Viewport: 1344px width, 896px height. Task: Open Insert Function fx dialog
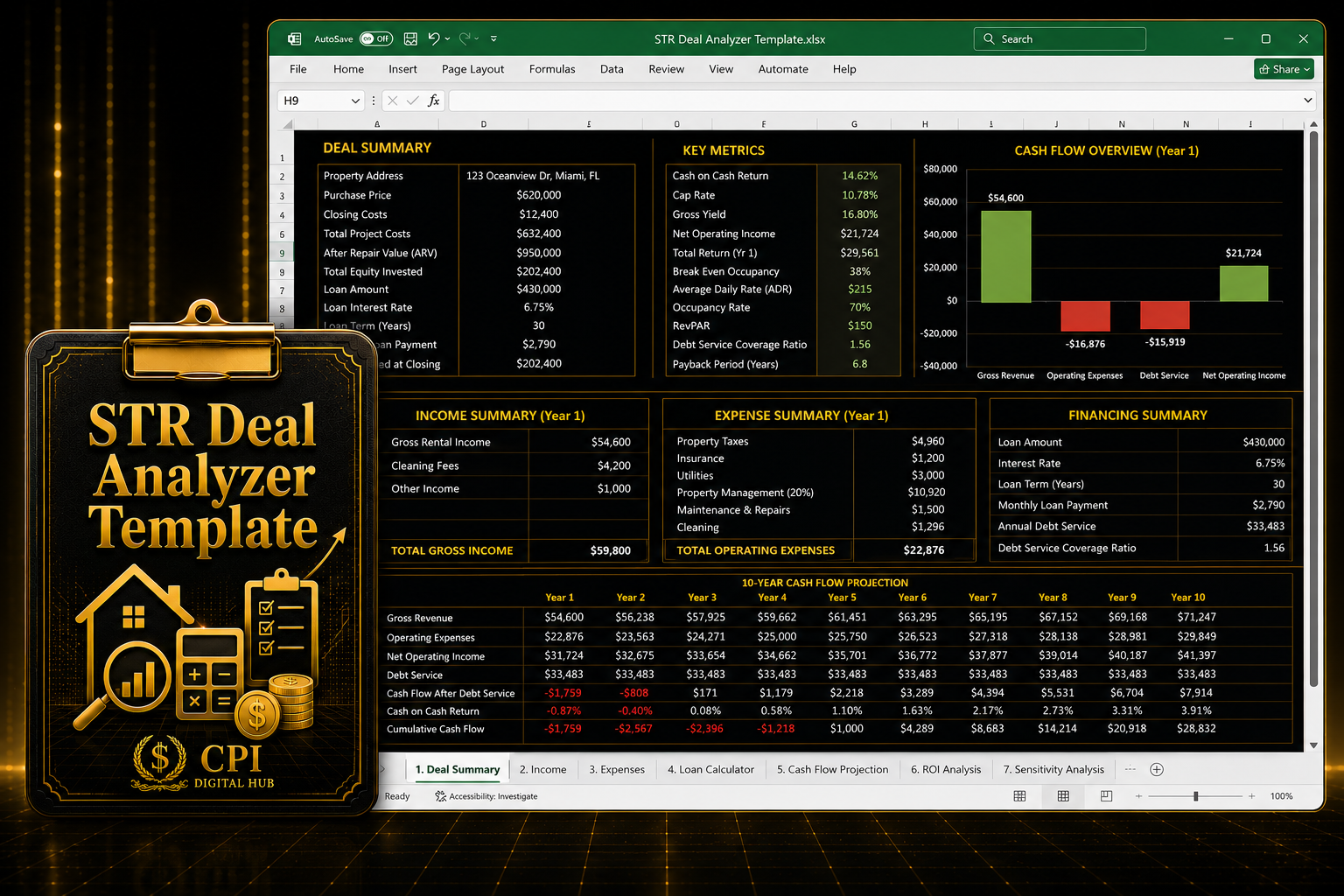tap(433, 101)
